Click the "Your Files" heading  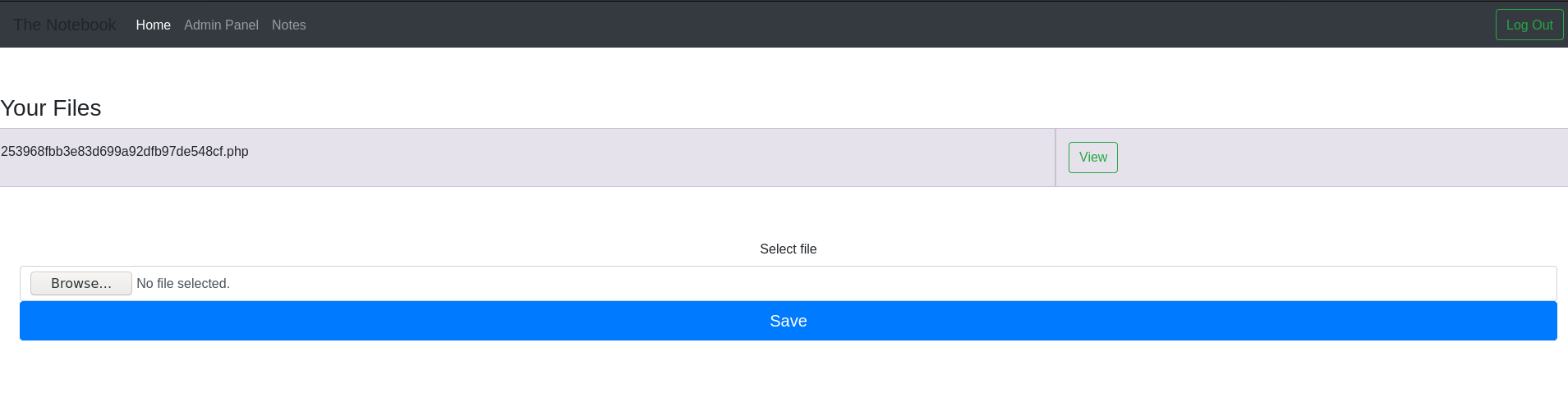(51, 108)
